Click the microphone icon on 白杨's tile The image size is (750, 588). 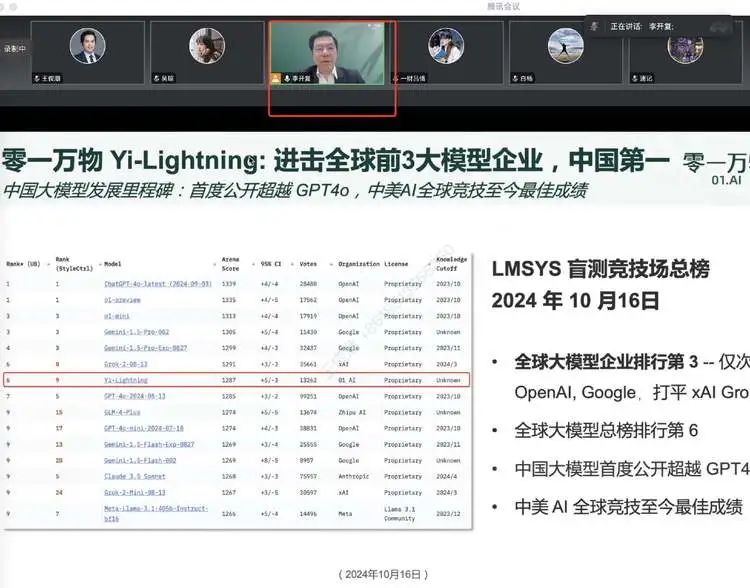[515, 78]
